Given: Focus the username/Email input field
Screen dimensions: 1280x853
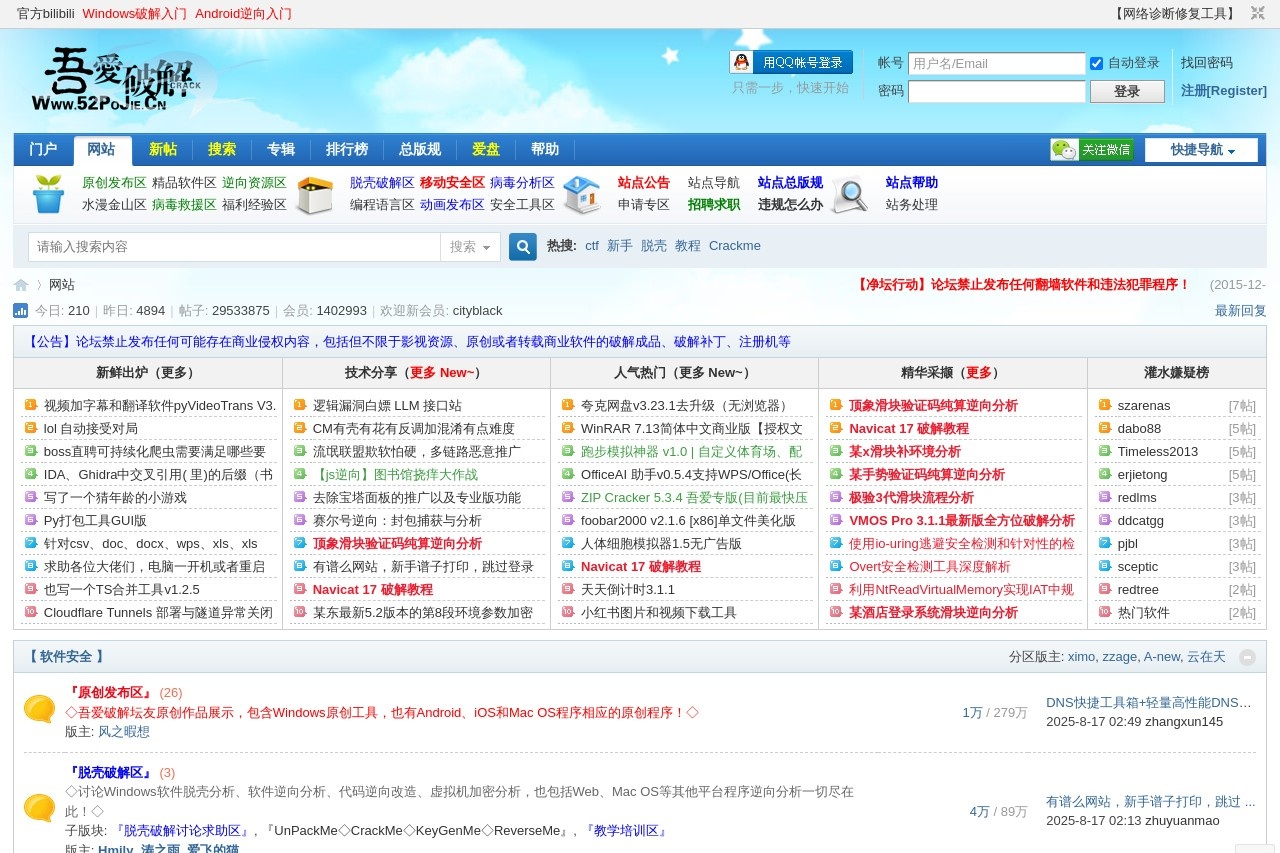Looking at the screenshot, I should point(996,63).
